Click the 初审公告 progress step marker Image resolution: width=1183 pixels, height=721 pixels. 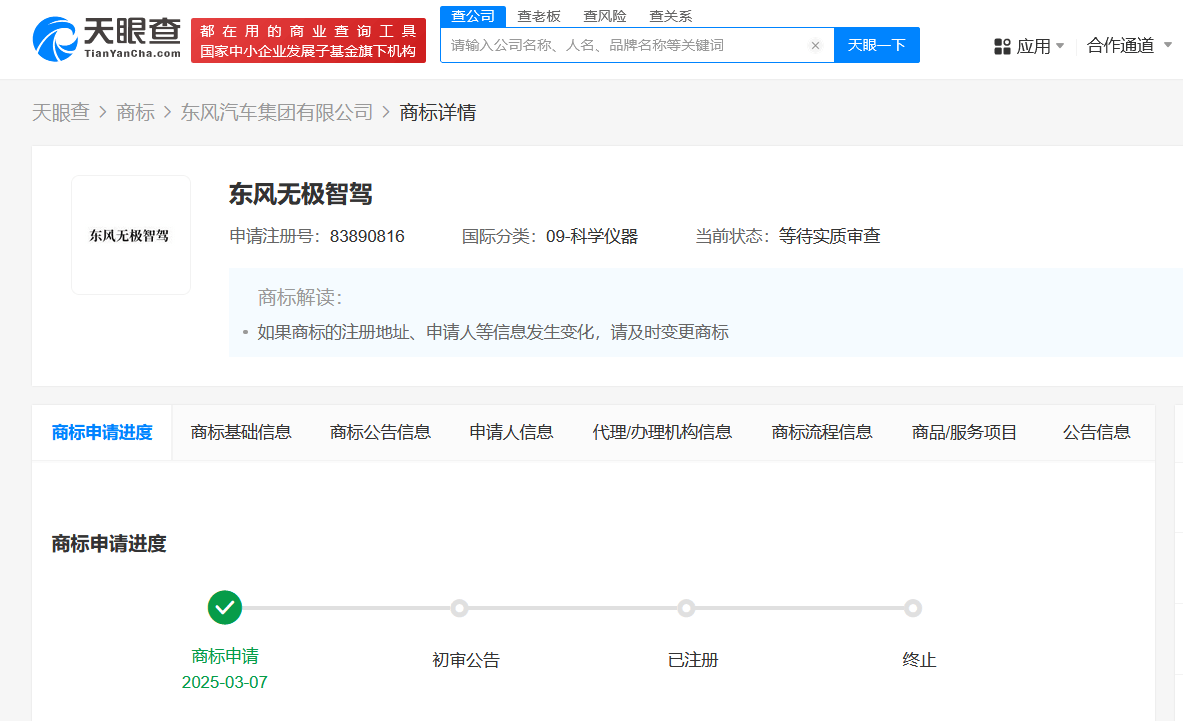tap(459, 608)
